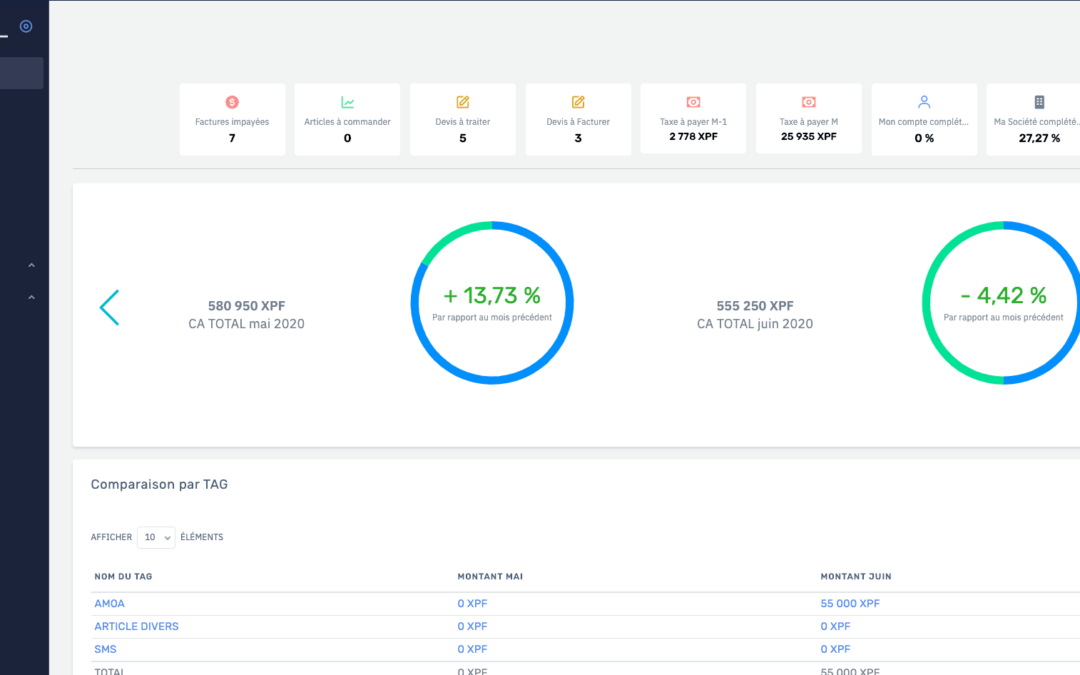Click the Ma Société building icon
Screen dimensions: 1080x675
click(x=1039, y=102)
